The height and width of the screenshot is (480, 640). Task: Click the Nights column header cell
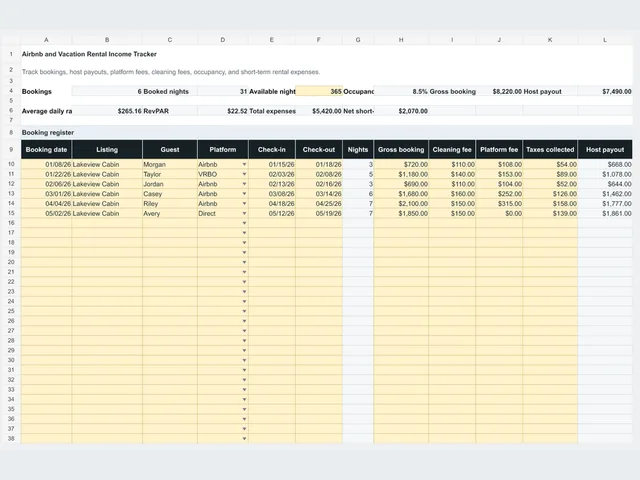(x=358, y=149)
